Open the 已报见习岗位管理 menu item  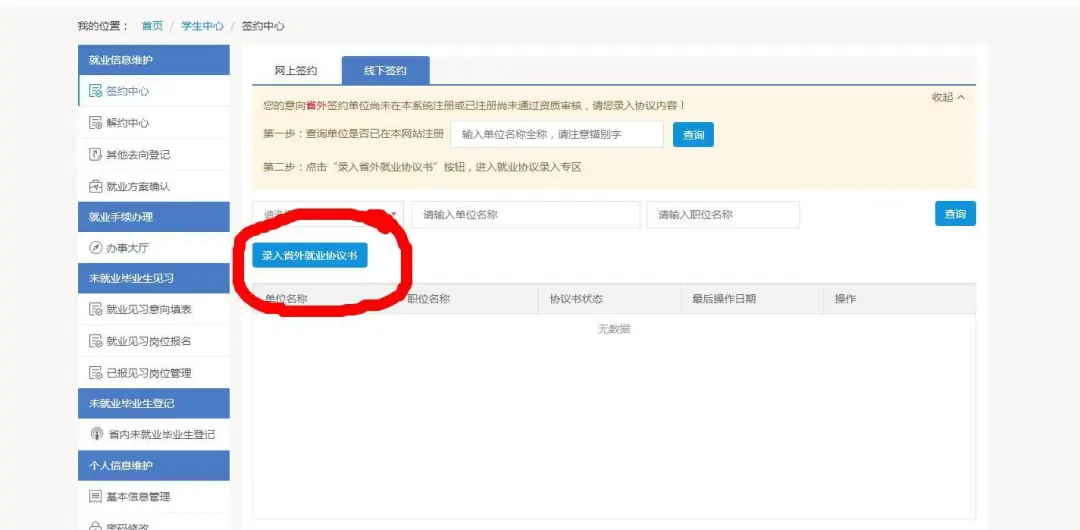click(148, 373)
